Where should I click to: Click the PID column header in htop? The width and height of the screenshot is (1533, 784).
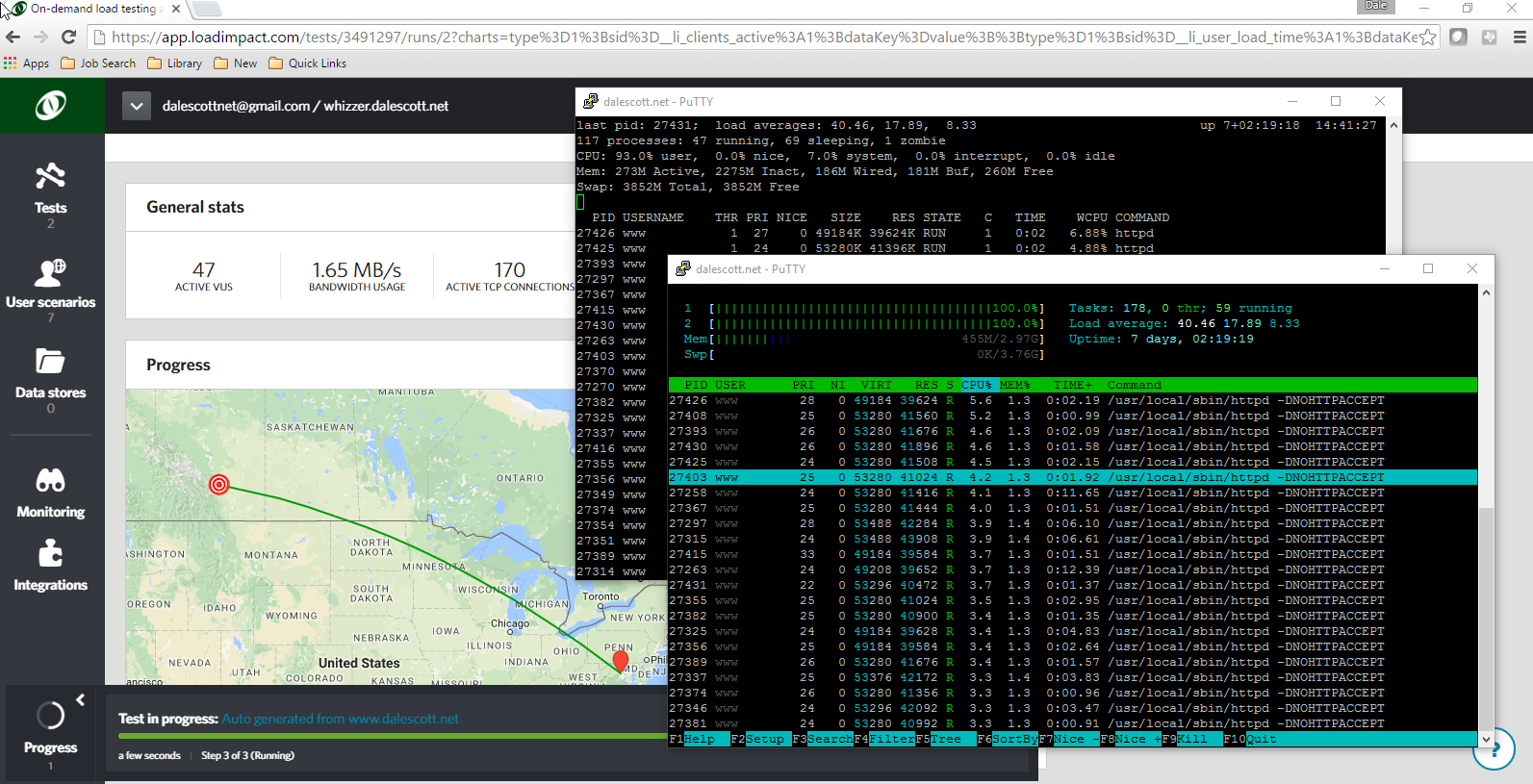tap(696, 385)
